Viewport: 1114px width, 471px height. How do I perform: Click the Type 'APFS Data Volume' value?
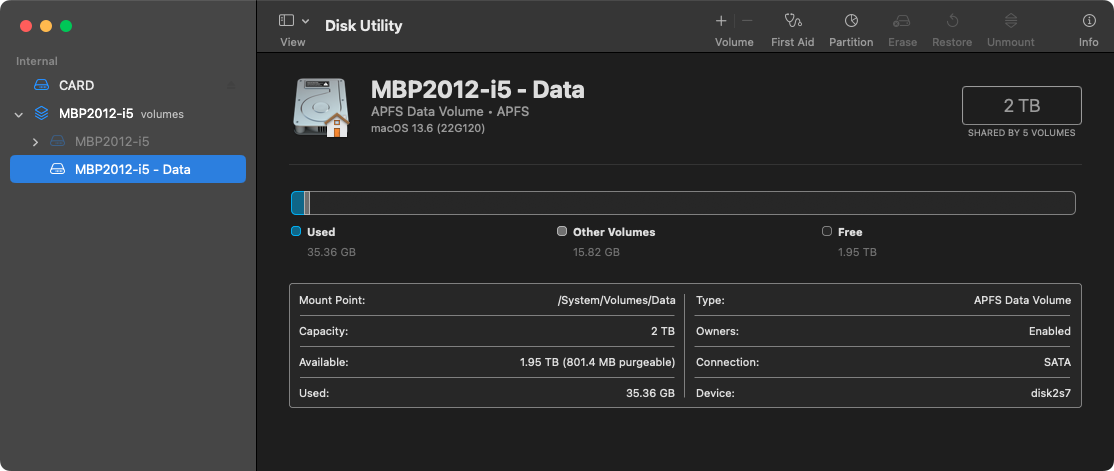(x=1022, y=301)
